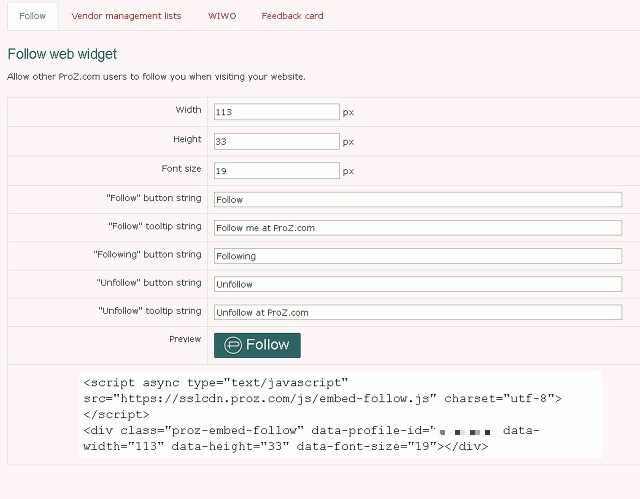Click the embed script code block
Viewport: 640px width, 499px height.
click(x=340, y=414)
